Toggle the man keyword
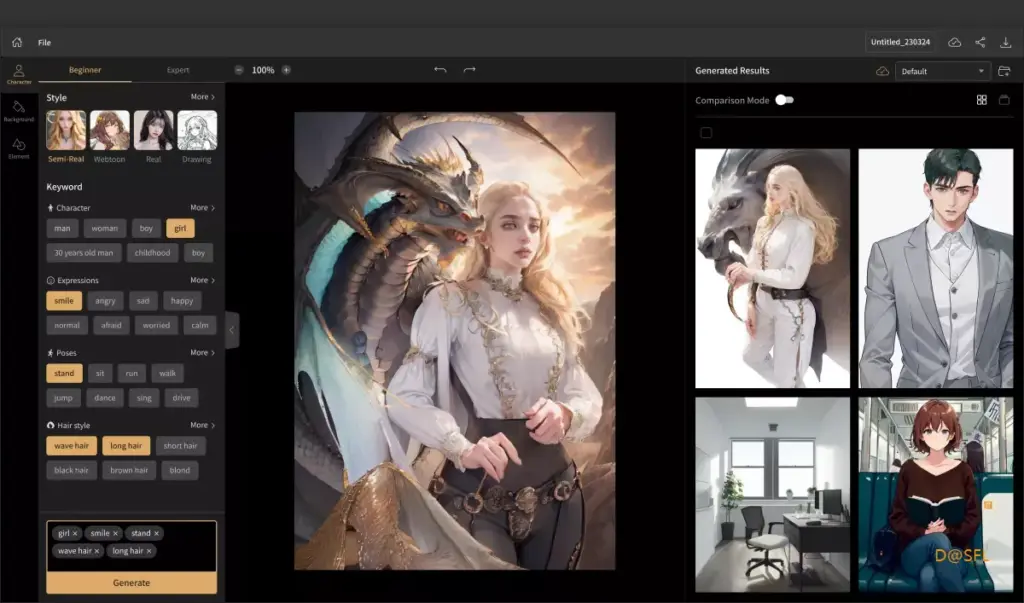This screenshot has width=1024, height=603. (62, 228)
